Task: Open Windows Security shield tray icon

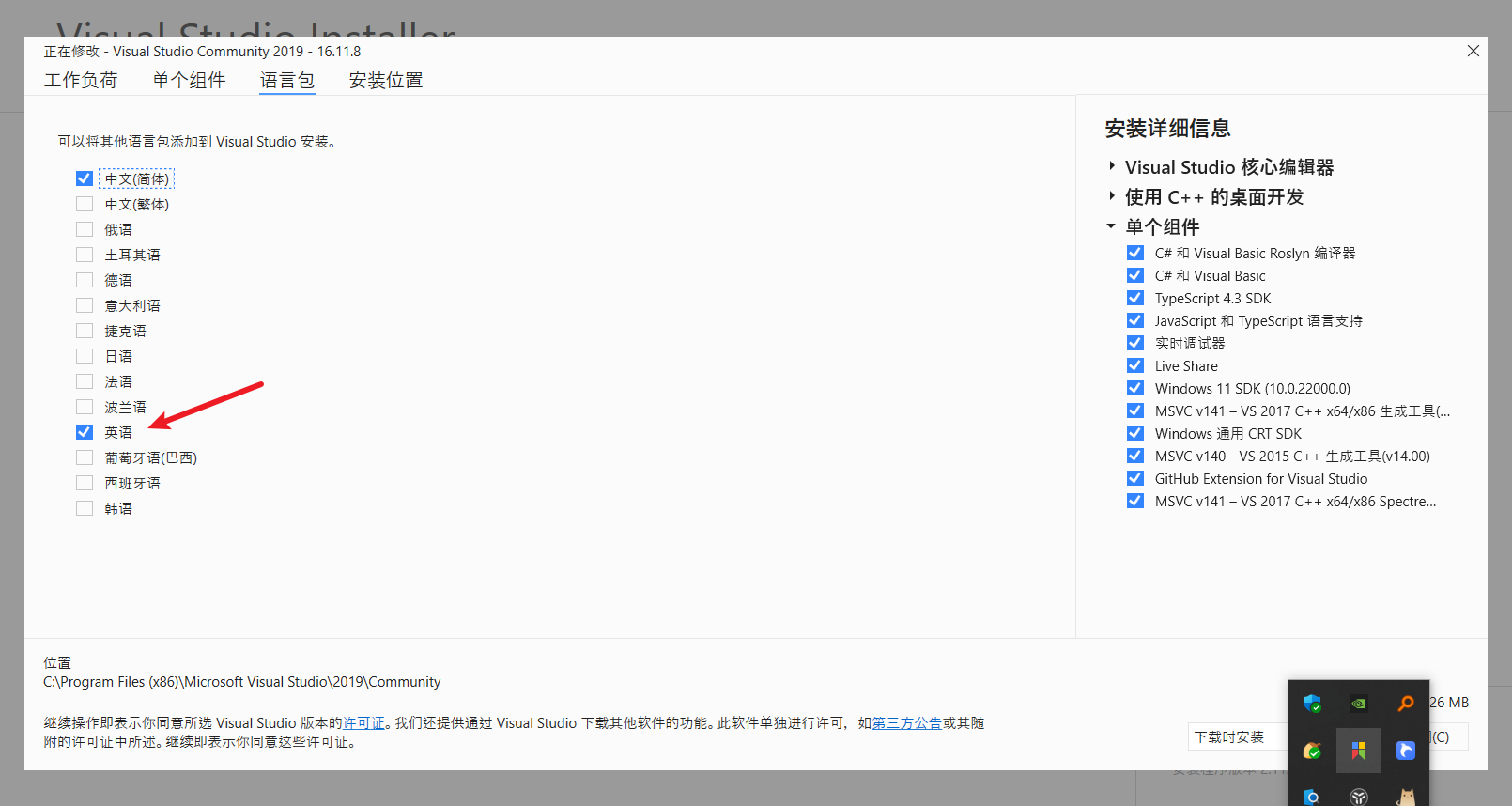Action: [x=1312, y=704]
